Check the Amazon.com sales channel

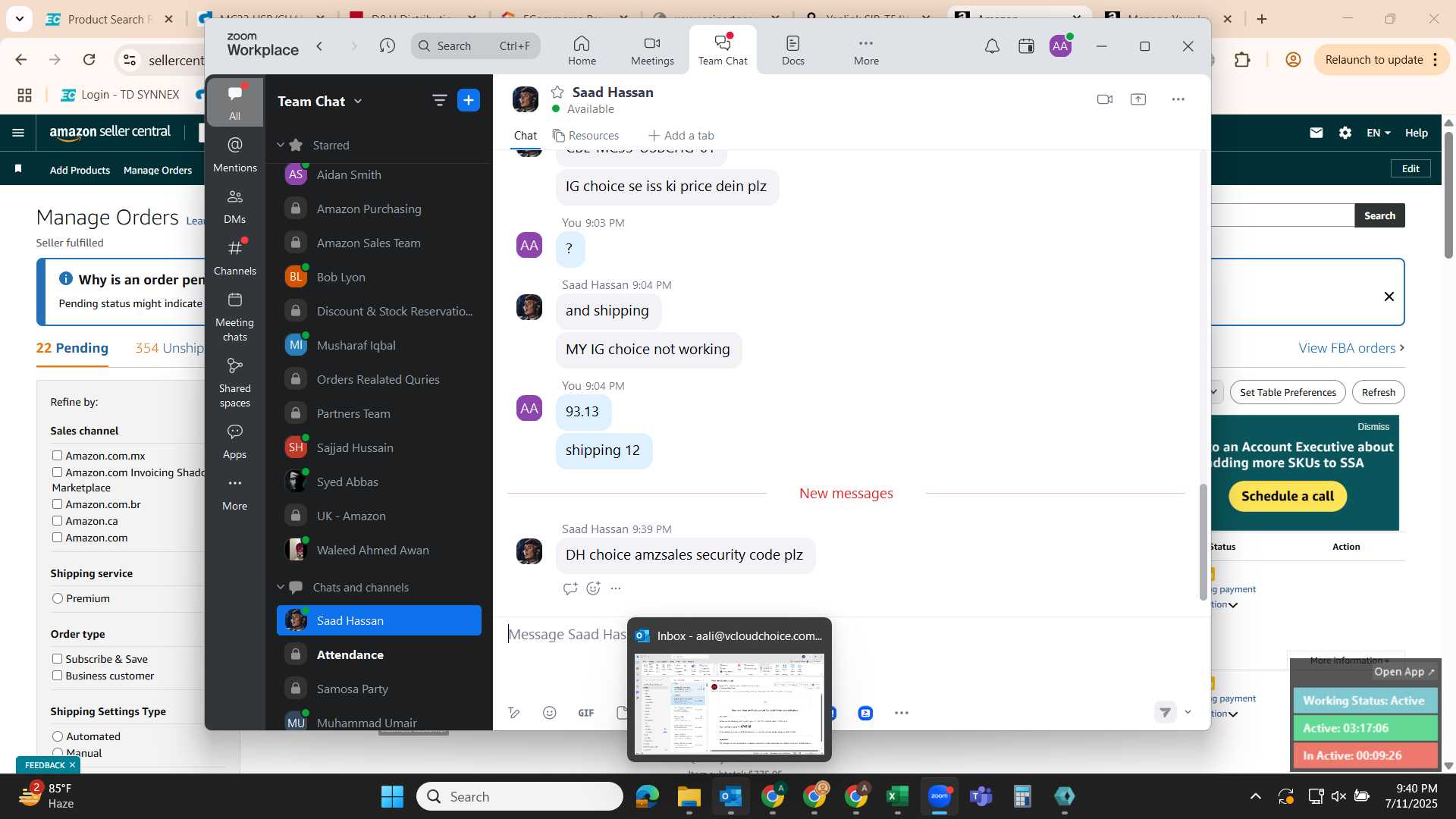pos(57,537)
